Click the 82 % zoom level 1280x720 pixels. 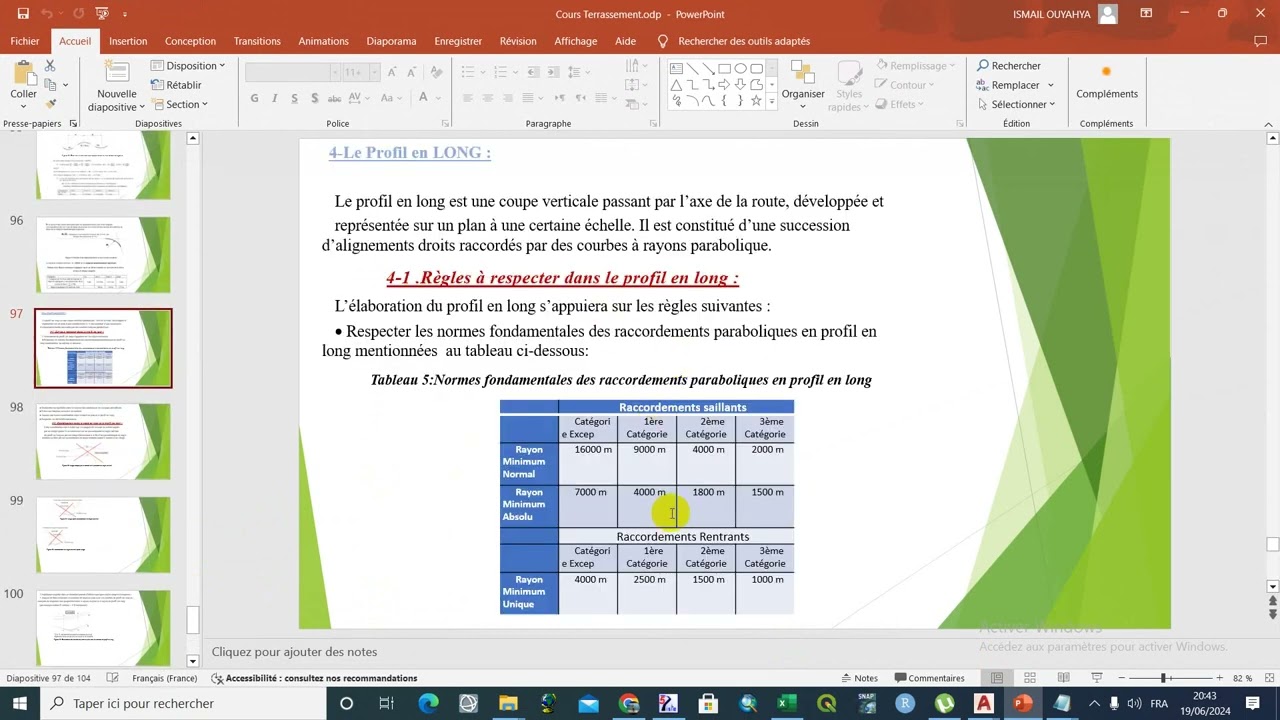pyautogui.click(x=1243, y=678)
